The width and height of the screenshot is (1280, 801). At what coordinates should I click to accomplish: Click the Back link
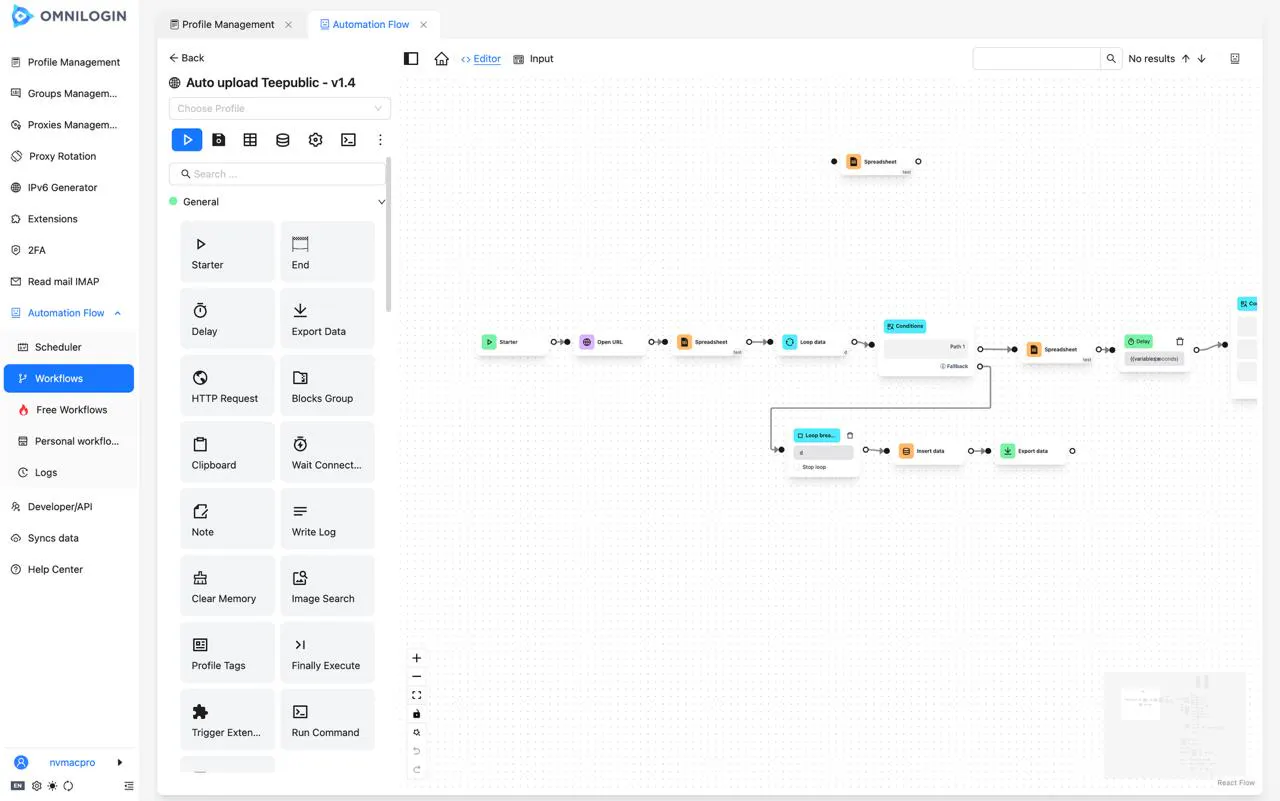(186, 58)
